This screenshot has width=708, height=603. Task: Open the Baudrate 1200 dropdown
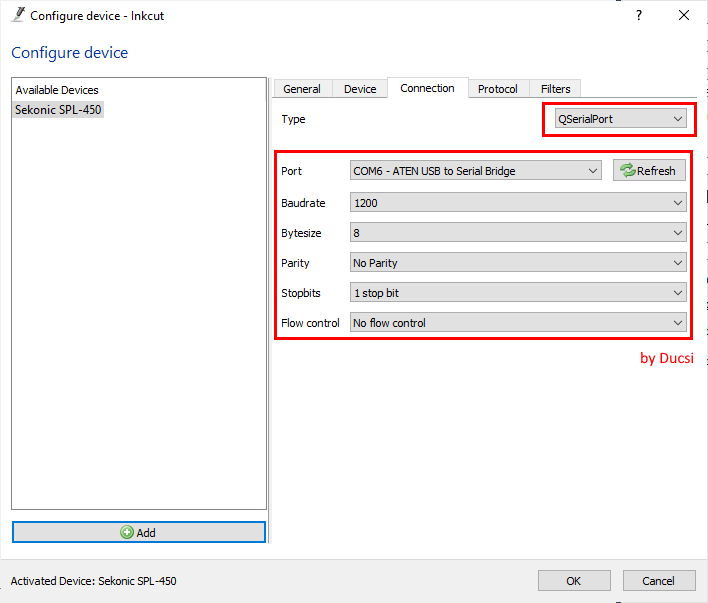coord(518,203)
